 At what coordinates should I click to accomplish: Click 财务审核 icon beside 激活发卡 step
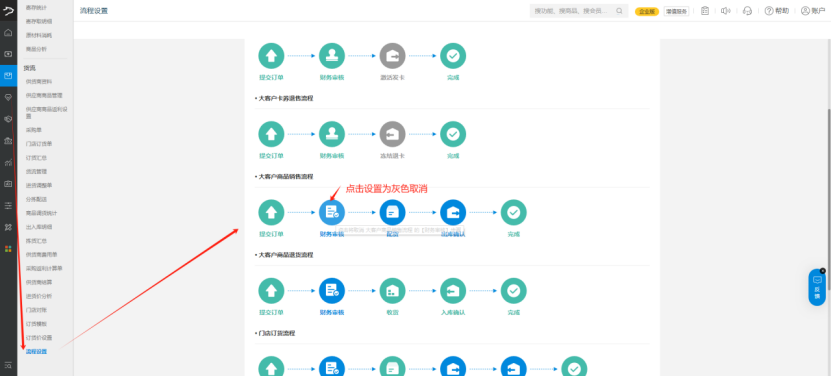[x=332, y=56]
